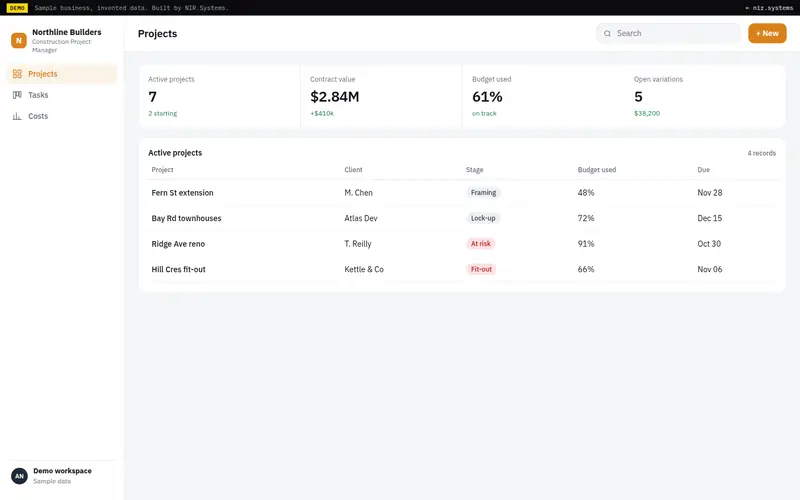This screenshot has height=500, width=800.
Task: Click the on track status text
Action: click(484, 113)
